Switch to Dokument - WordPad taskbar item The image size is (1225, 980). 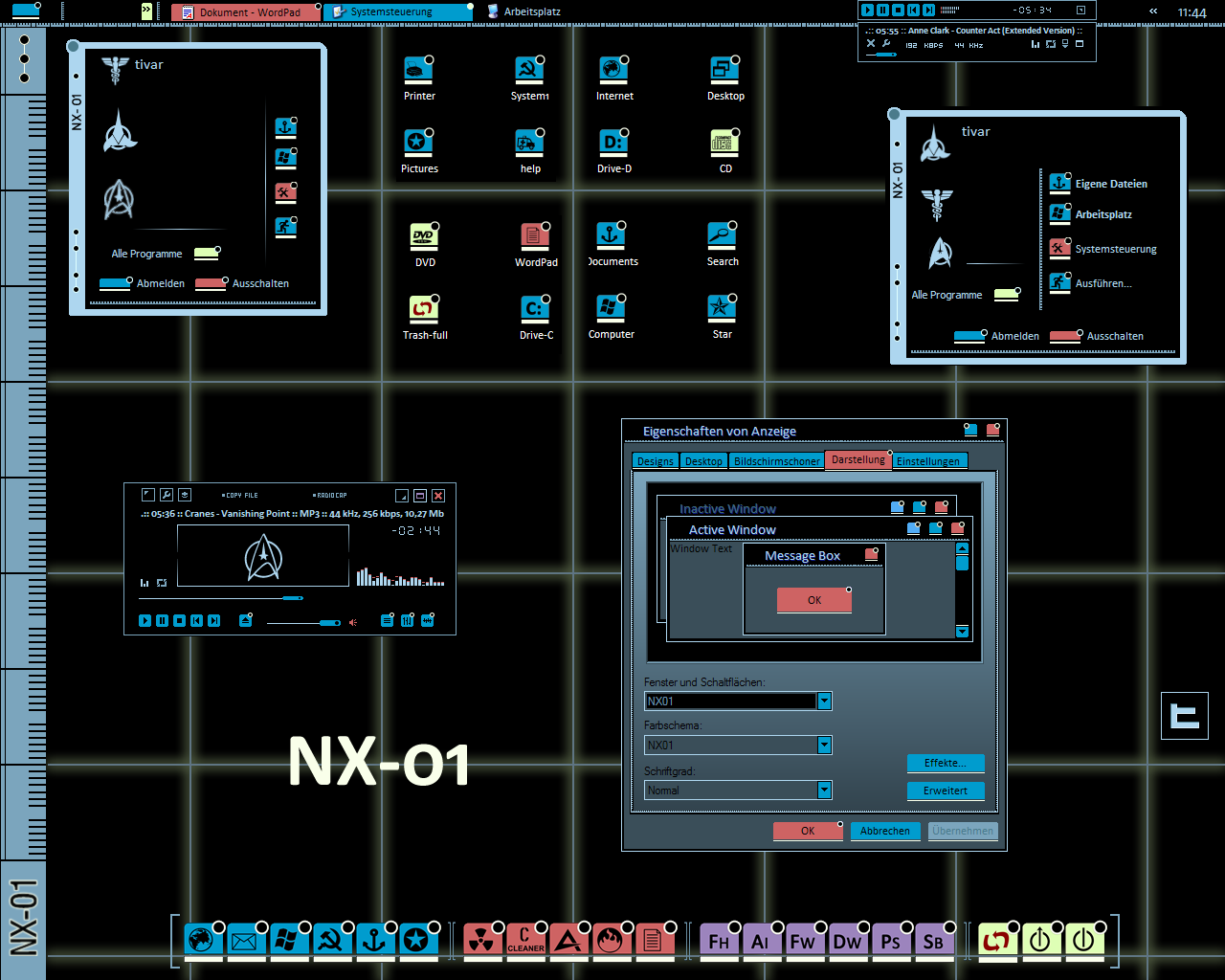click(x=245, y=12)
